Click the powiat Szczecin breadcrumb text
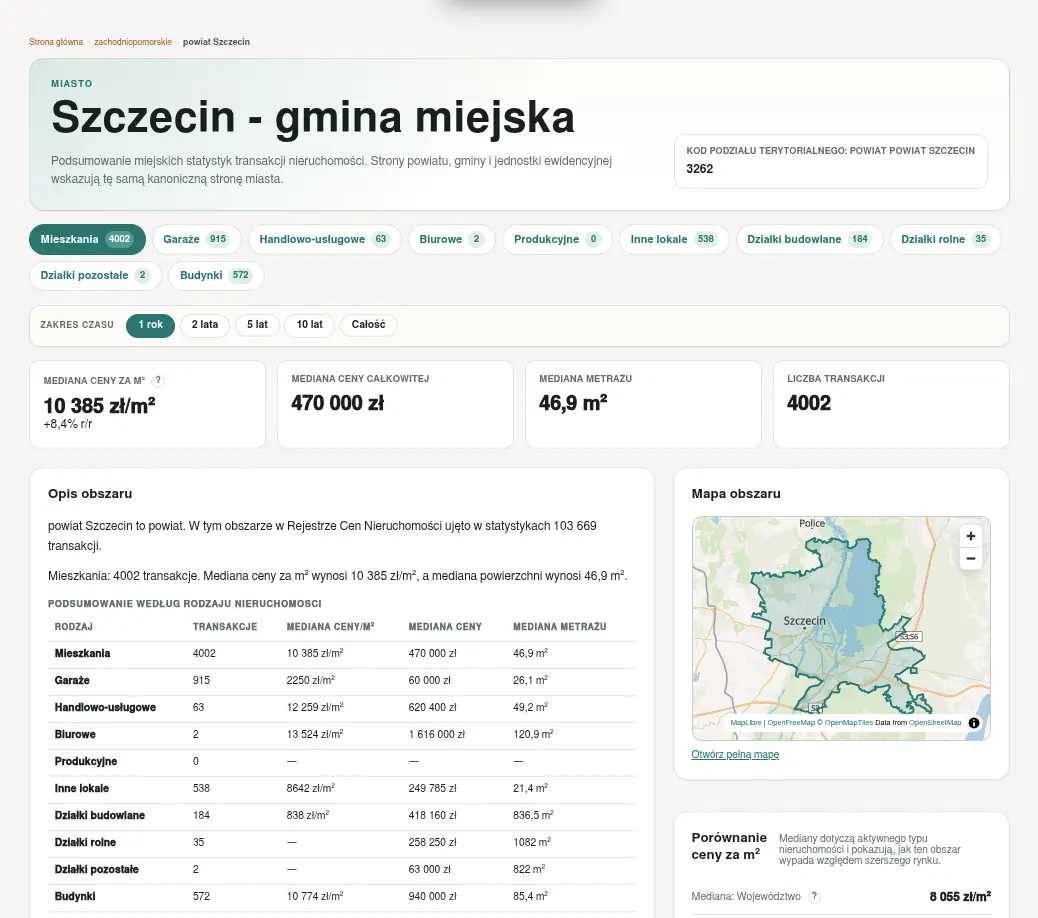Viewport: 1038px width, 918px height. pyautogui.click(x=216, y=42)
